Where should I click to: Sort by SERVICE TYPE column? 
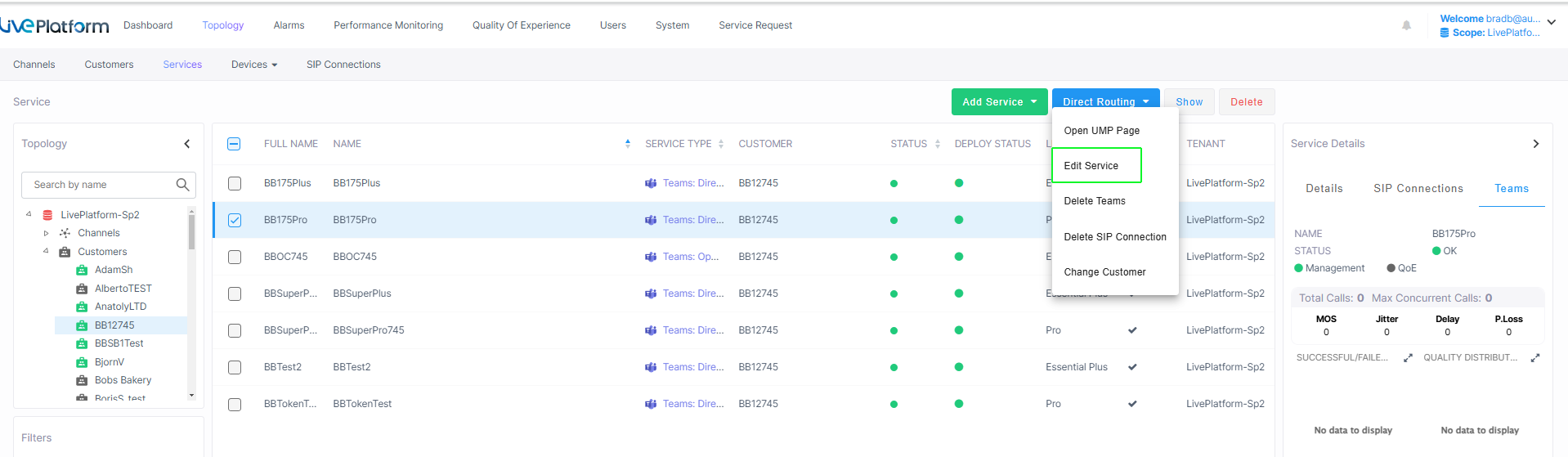(x=721, y=144)
